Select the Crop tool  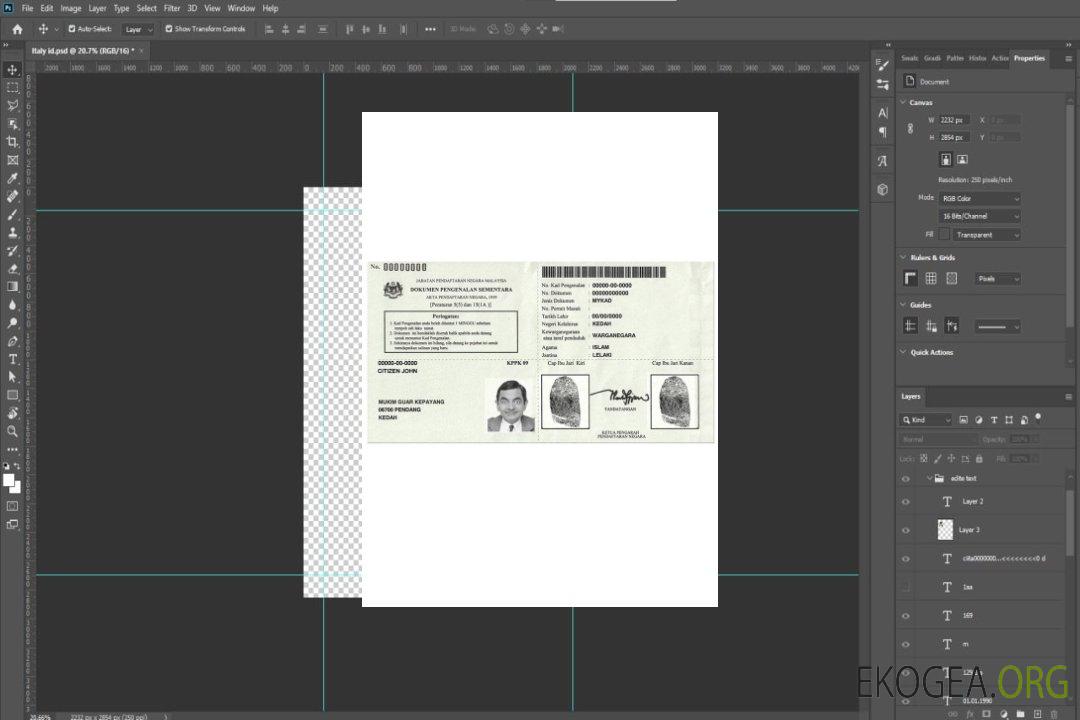[12, 142]
